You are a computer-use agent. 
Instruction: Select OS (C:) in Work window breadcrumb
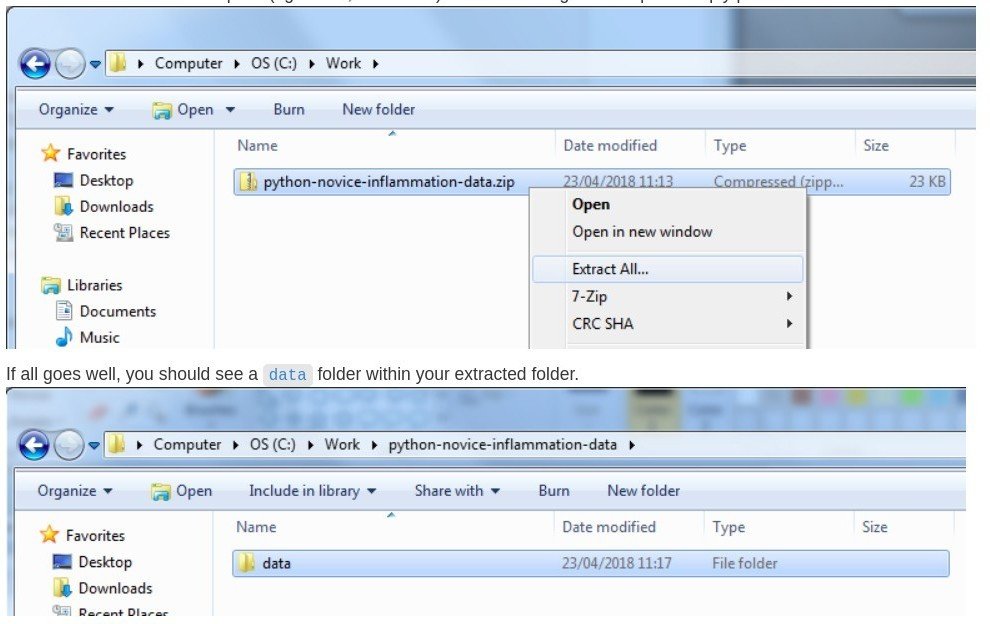(273, 63)
